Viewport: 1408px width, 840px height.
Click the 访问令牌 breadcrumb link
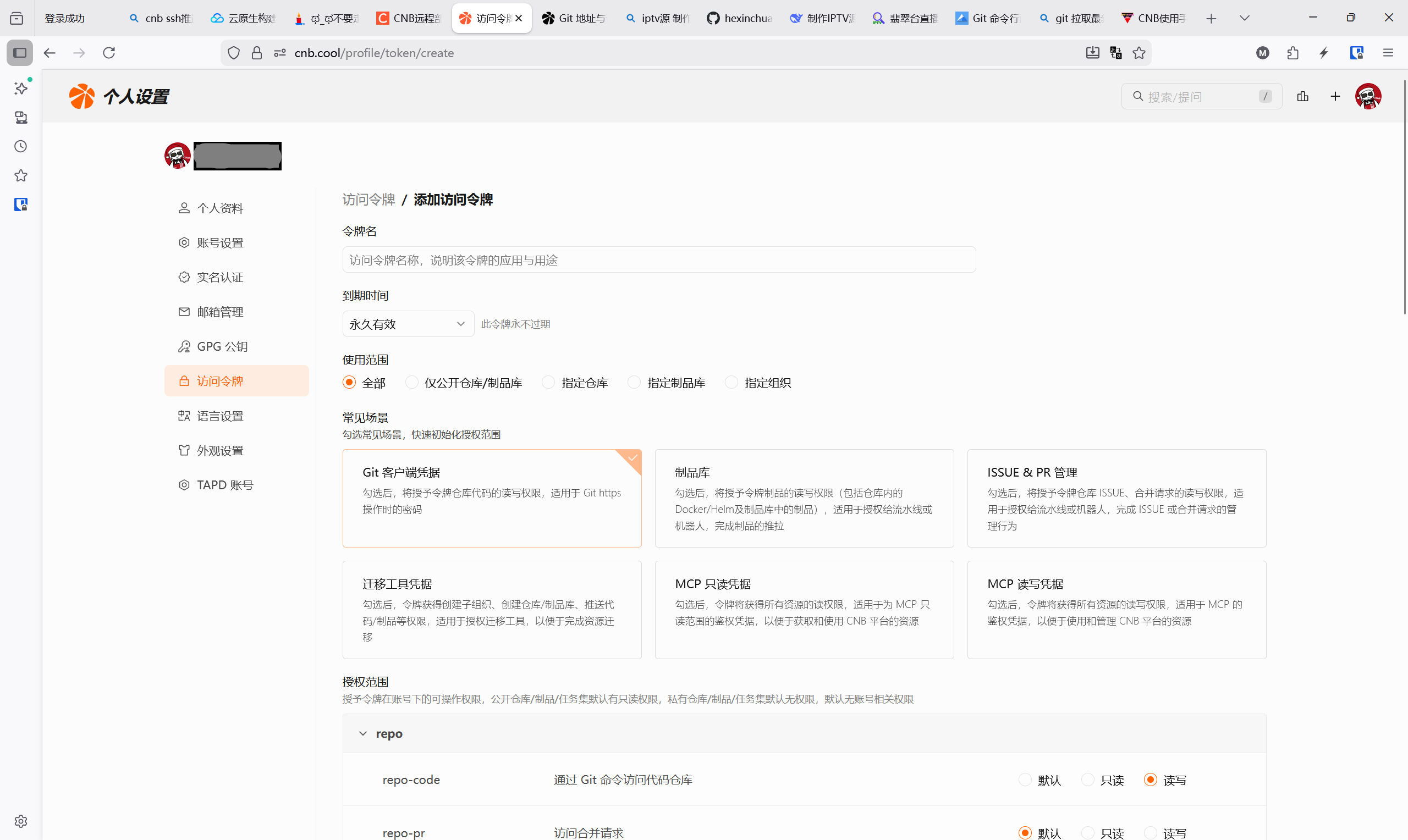tap(369, 199)
